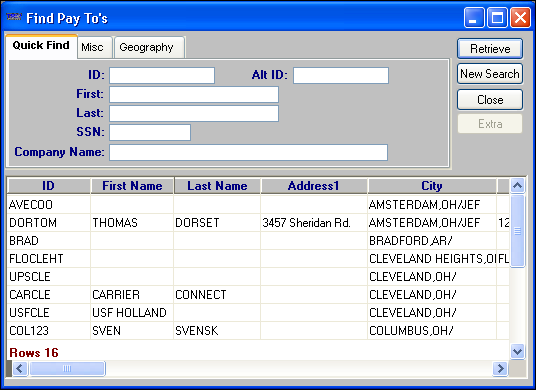
Task: Click vertical scrollbar down arrow
Action: pyautogui.click(x=517, y=351)
